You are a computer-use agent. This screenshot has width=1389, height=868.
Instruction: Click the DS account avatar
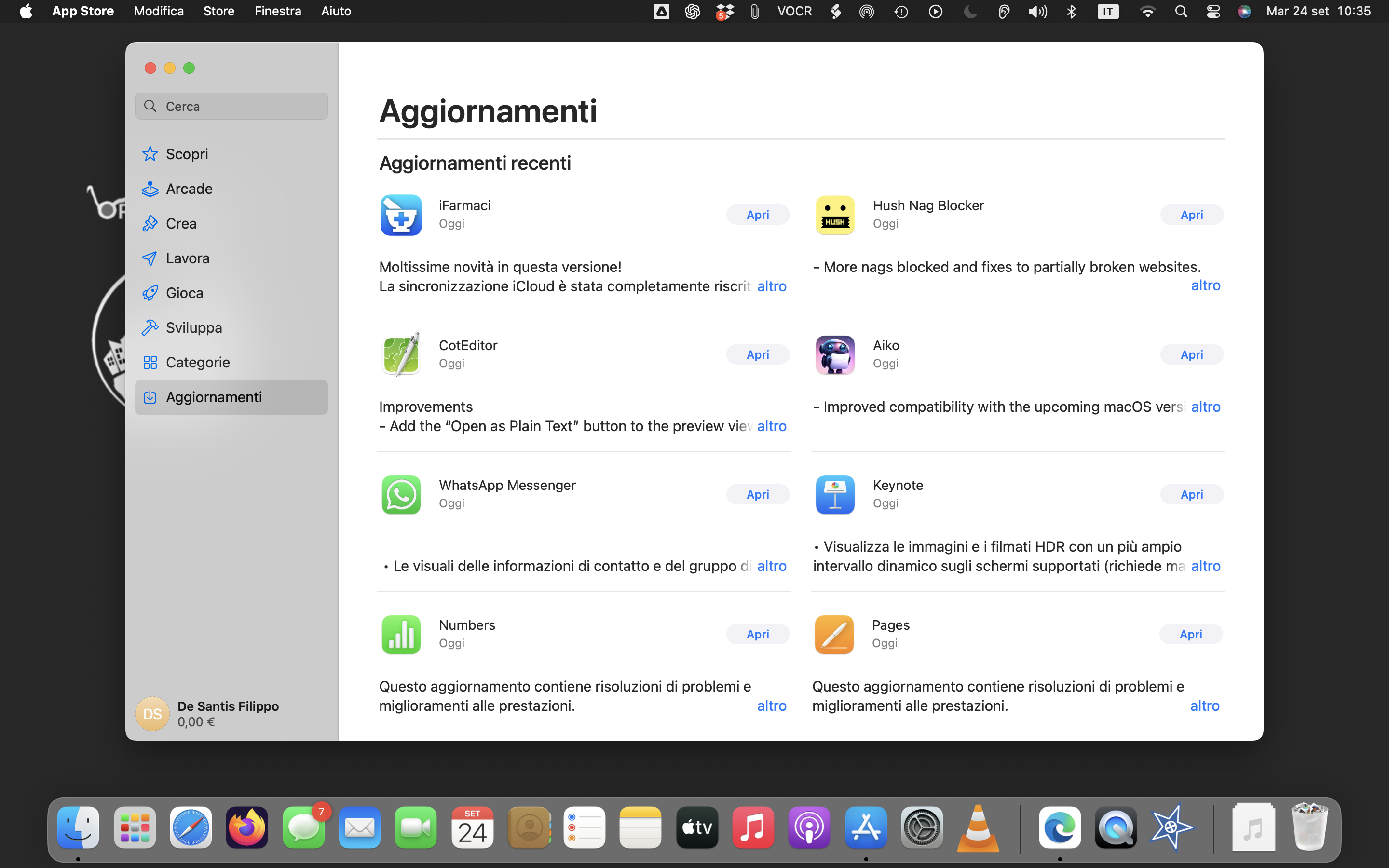tap(152, 714)
